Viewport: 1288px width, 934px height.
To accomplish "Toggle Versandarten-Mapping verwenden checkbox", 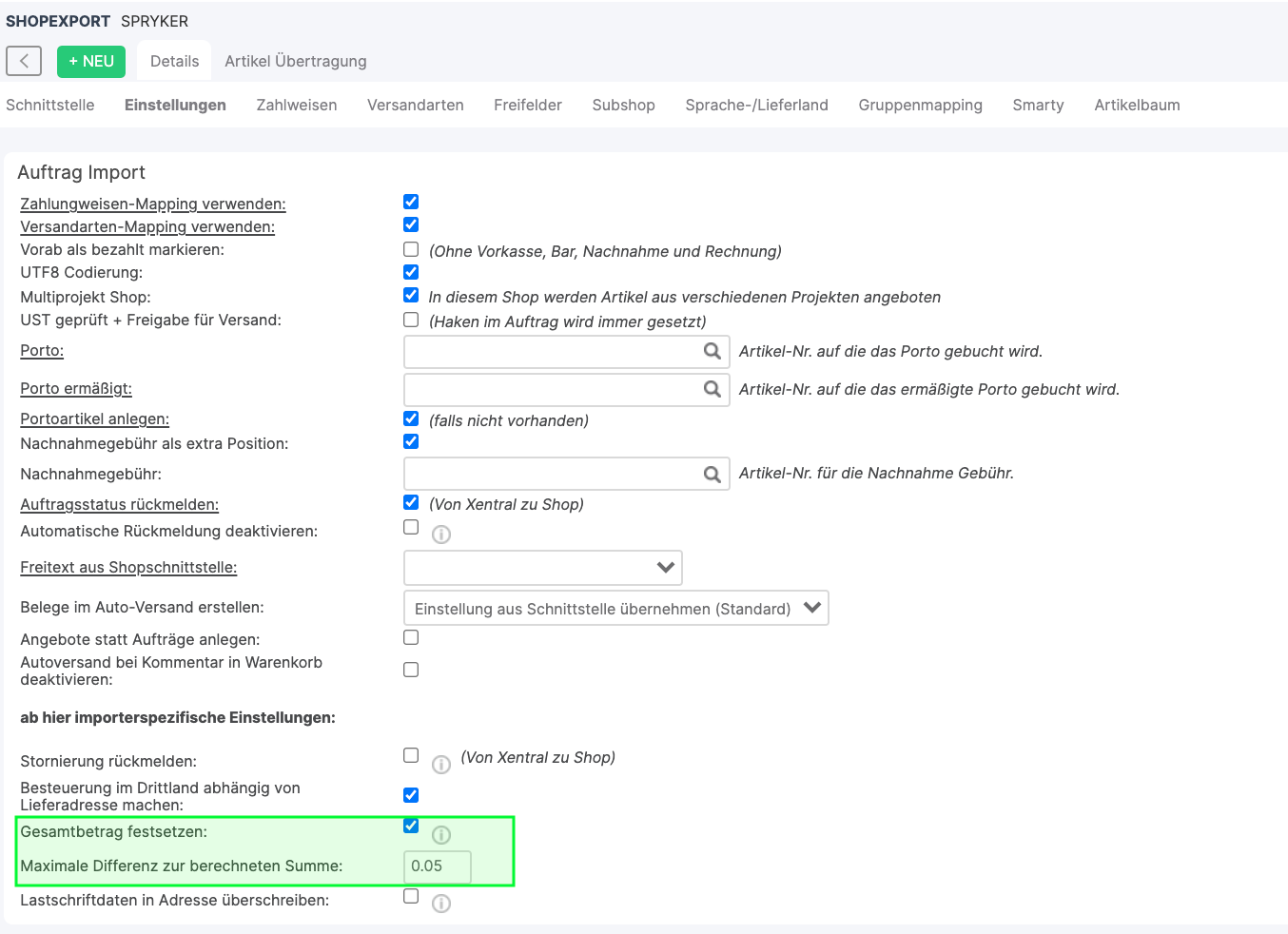I will coord(411,224).
